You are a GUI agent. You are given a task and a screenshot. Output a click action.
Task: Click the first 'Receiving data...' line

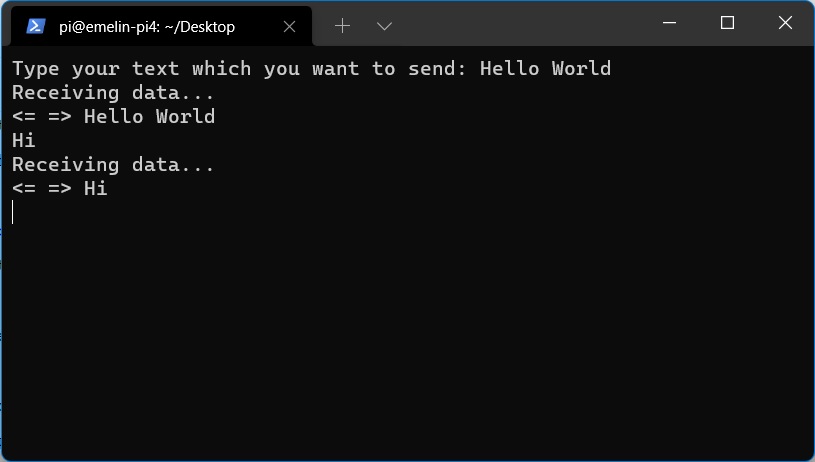pos(113,93)
